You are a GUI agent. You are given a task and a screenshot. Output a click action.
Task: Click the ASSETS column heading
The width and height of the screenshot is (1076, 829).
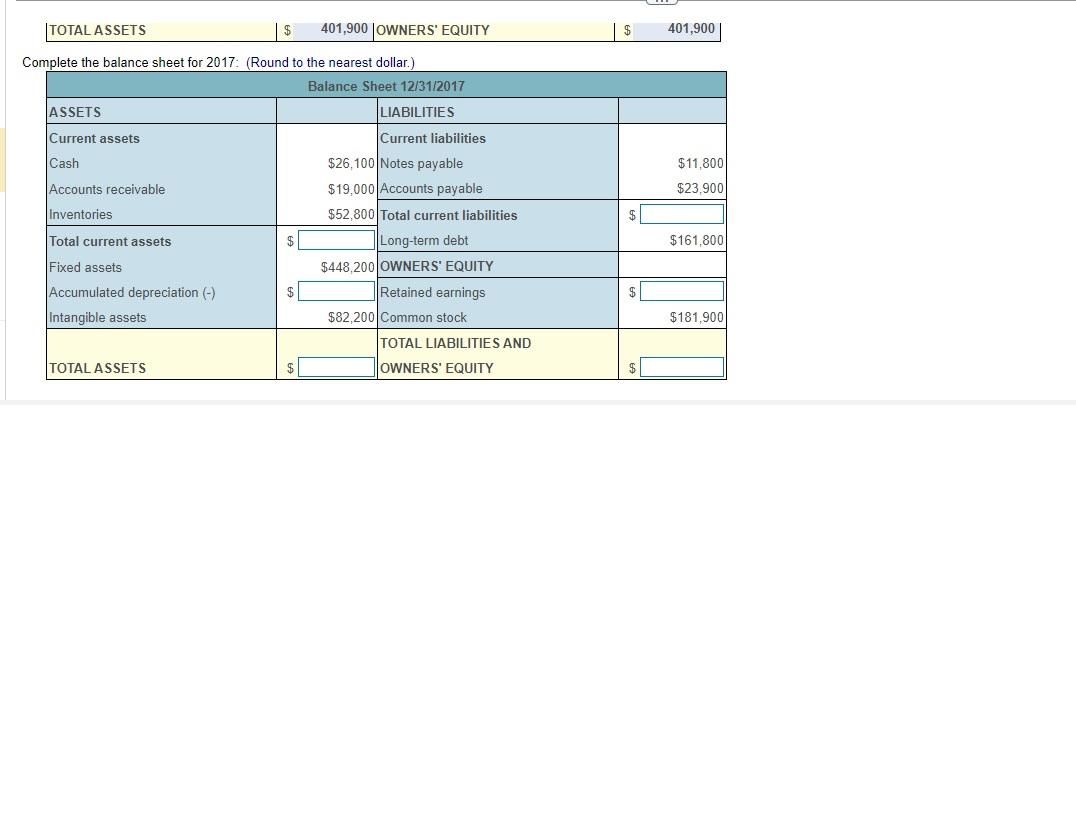[x=75, y=112]
